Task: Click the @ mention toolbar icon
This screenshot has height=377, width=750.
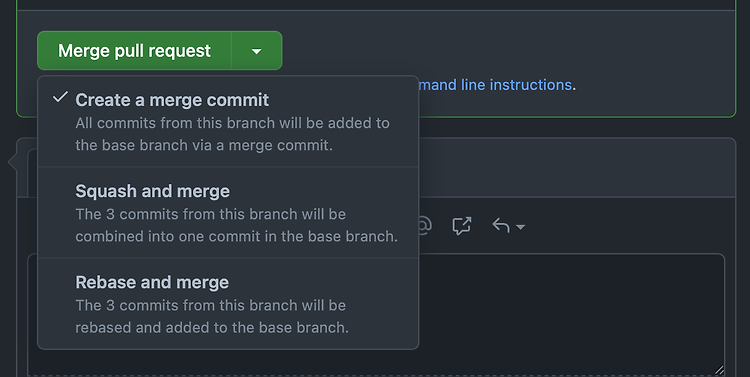Action: point(424,225)
